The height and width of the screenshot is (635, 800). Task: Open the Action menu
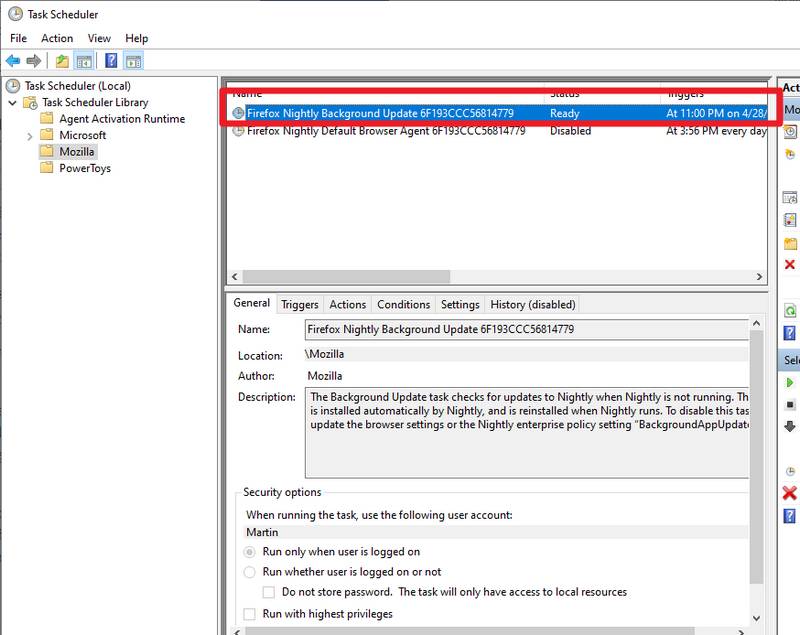pyautogui.click(x=57, y=38)
